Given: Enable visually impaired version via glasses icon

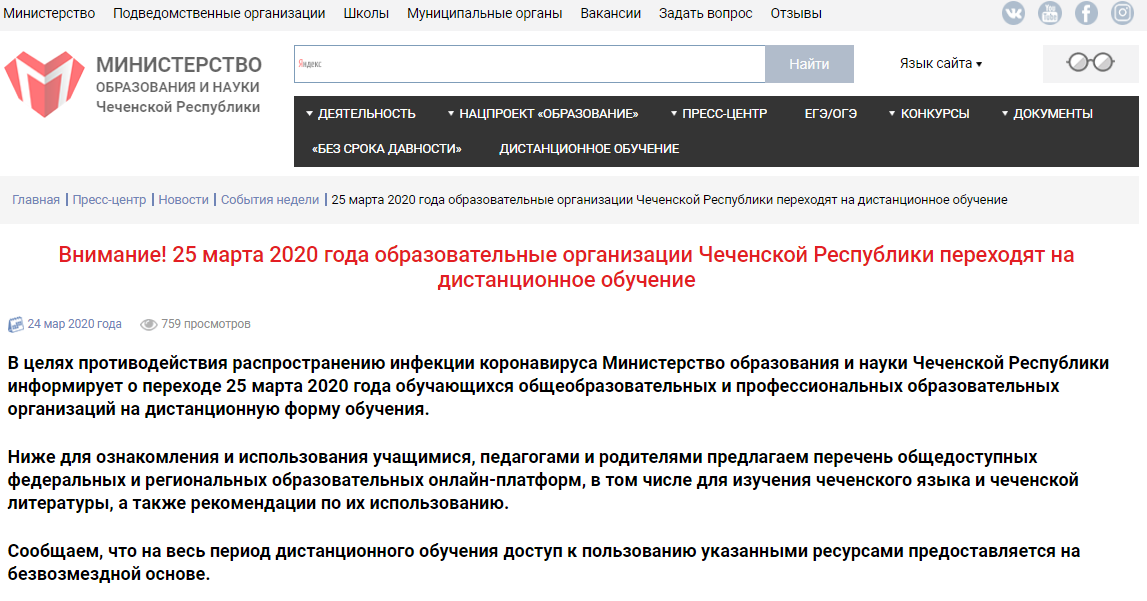Looking at the screenshot, I should [1090, 63].
